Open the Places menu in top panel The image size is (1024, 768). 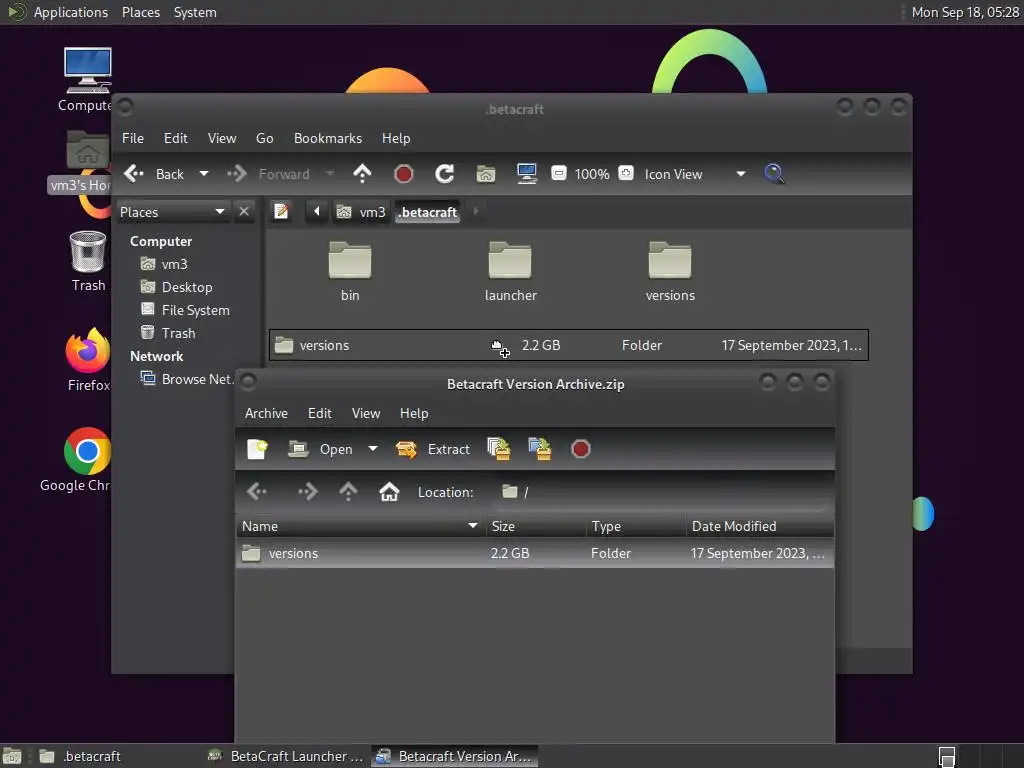click(x=141, y=12)
